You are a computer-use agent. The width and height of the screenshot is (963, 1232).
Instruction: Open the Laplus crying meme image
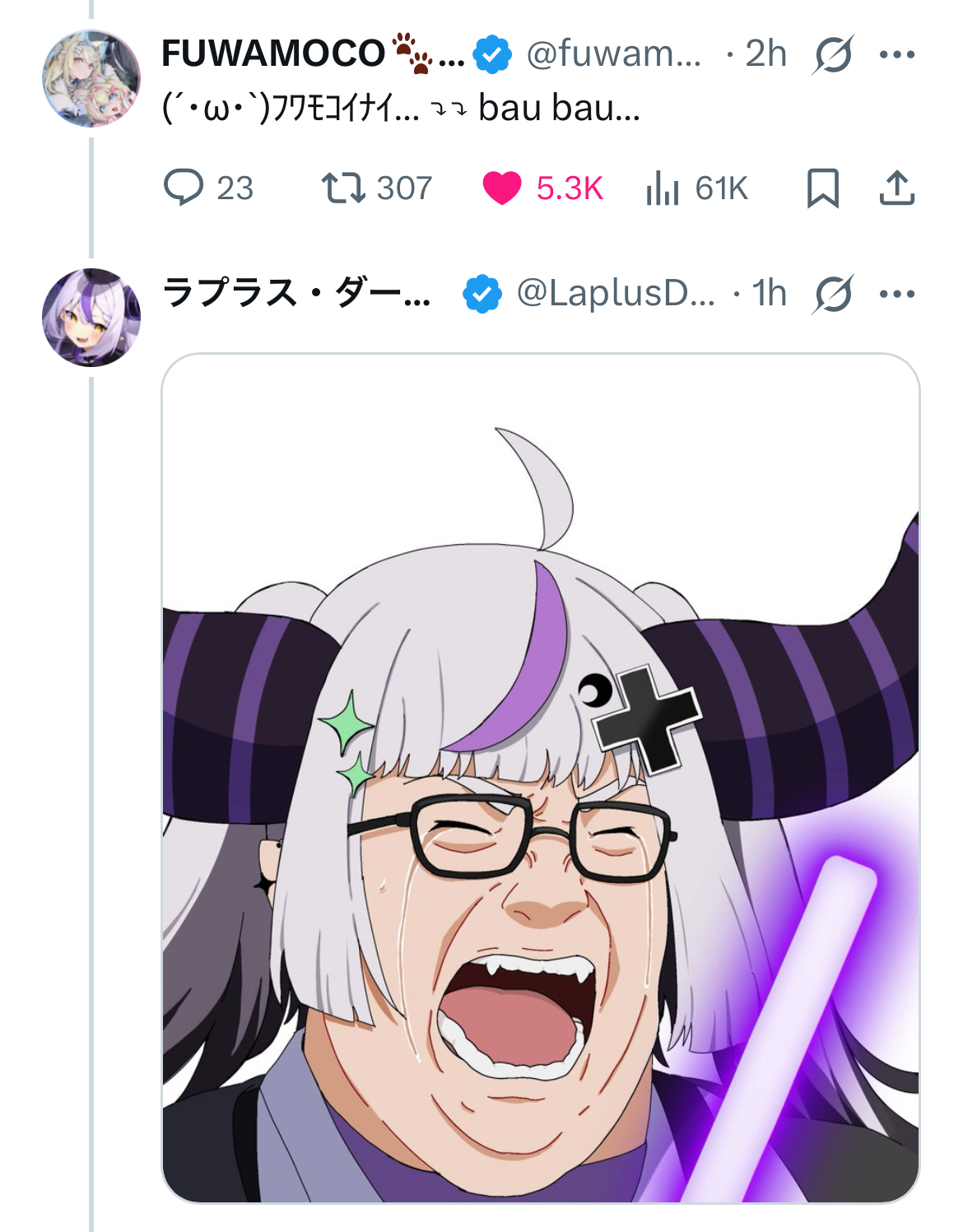point(541,778)
